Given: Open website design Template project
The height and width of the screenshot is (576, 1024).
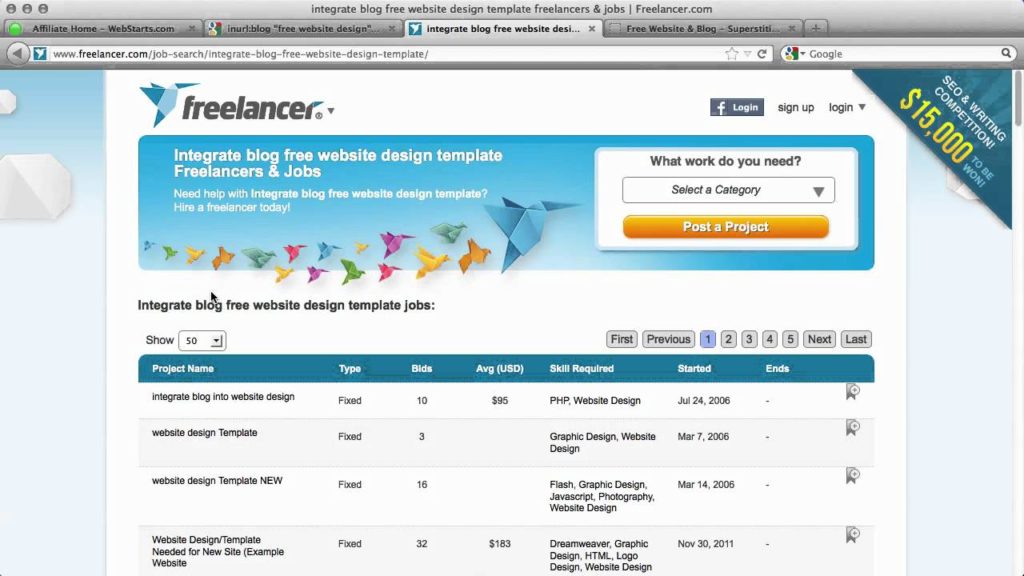Looking at the screenshot, I should click(x=204, y=432).
